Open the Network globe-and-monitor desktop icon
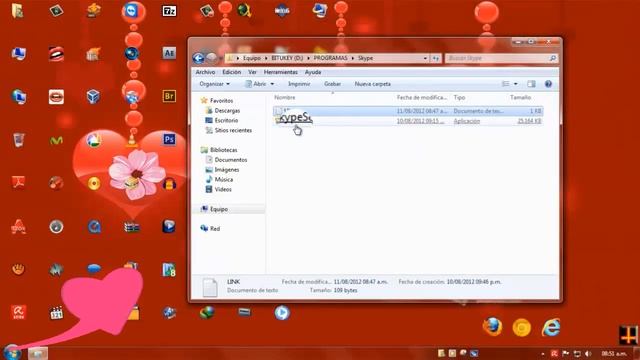 click(x=18, y=97)
